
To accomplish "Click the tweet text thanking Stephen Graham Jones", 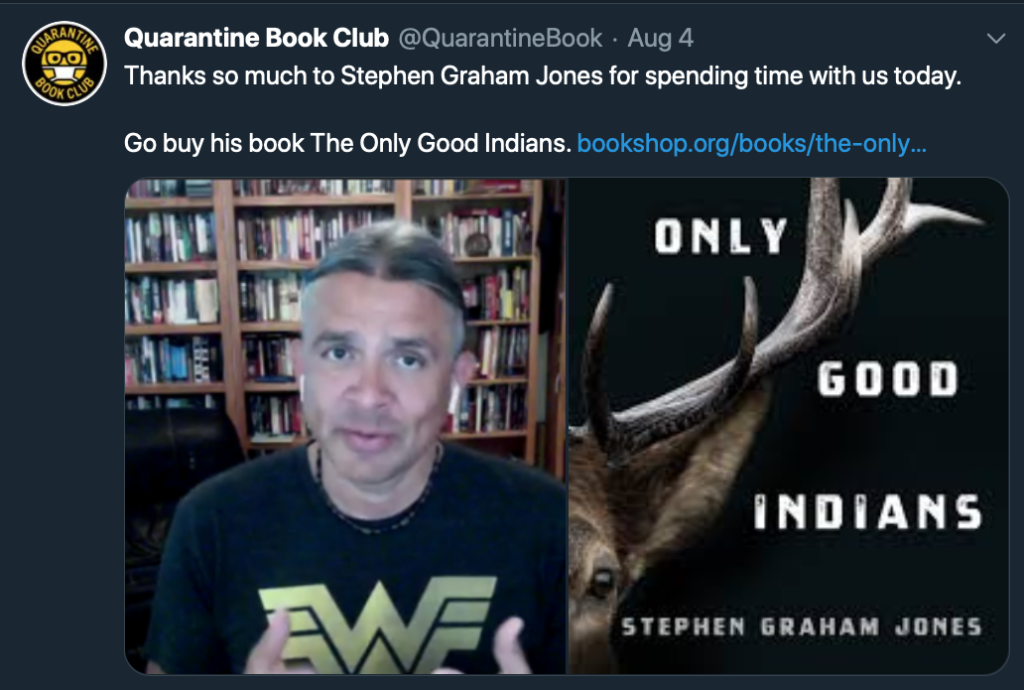I will pos(543,76).
